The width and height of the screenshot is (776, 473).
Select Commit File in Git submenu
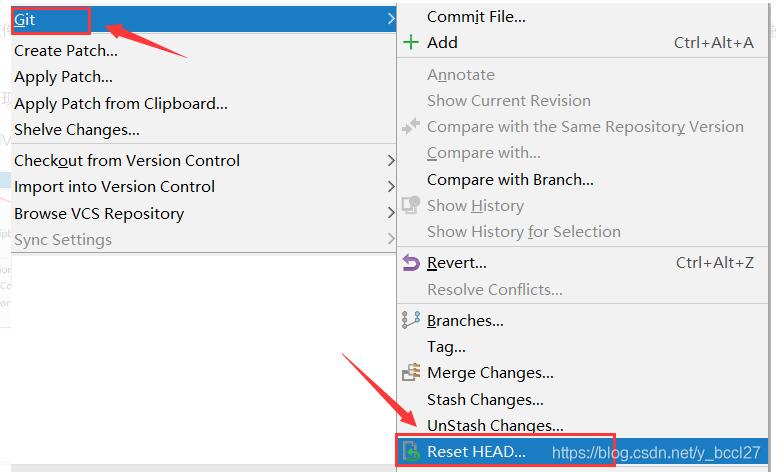(x=476, y=16)
